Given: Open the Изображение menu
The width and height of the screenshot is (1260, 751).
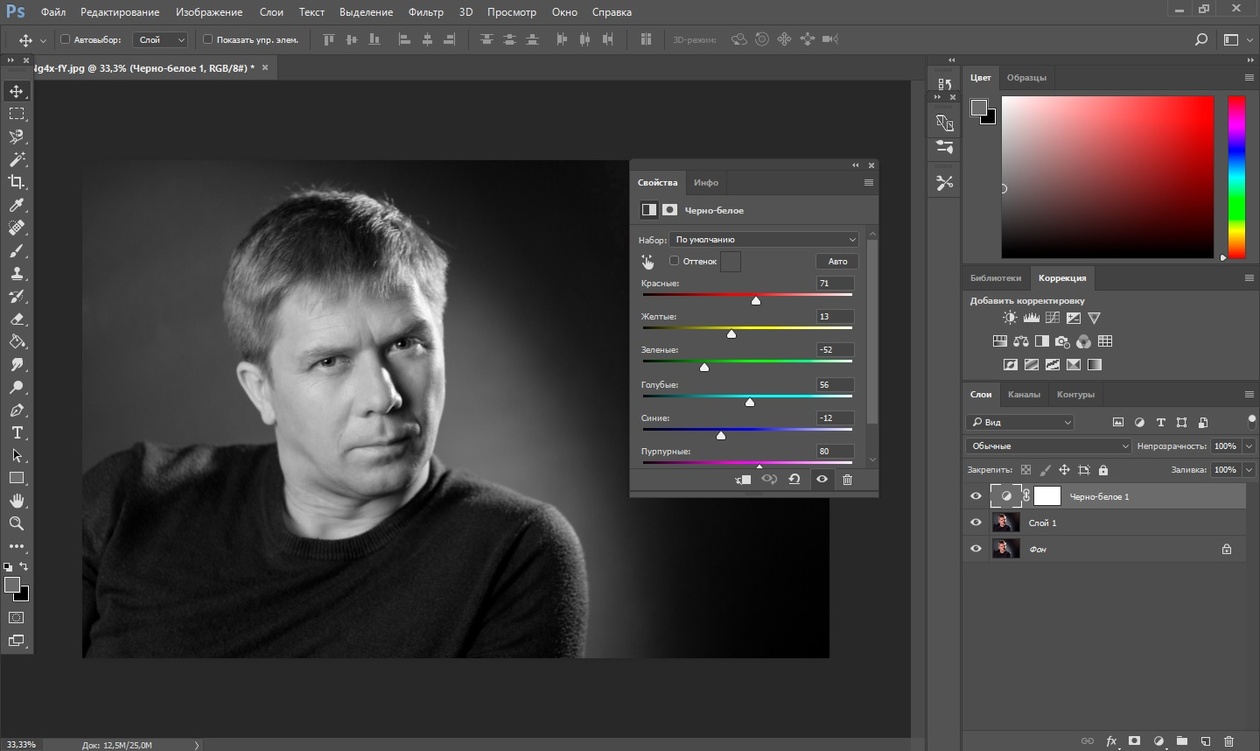Looking at the screenshot, I should (209, 12).
